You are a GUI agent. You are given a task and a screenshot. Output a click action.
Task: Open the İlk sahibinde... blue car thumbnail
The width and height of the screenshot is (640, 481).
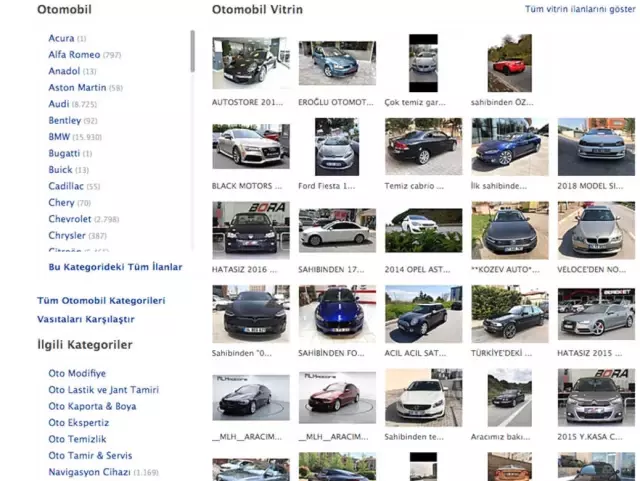point(510,147)
